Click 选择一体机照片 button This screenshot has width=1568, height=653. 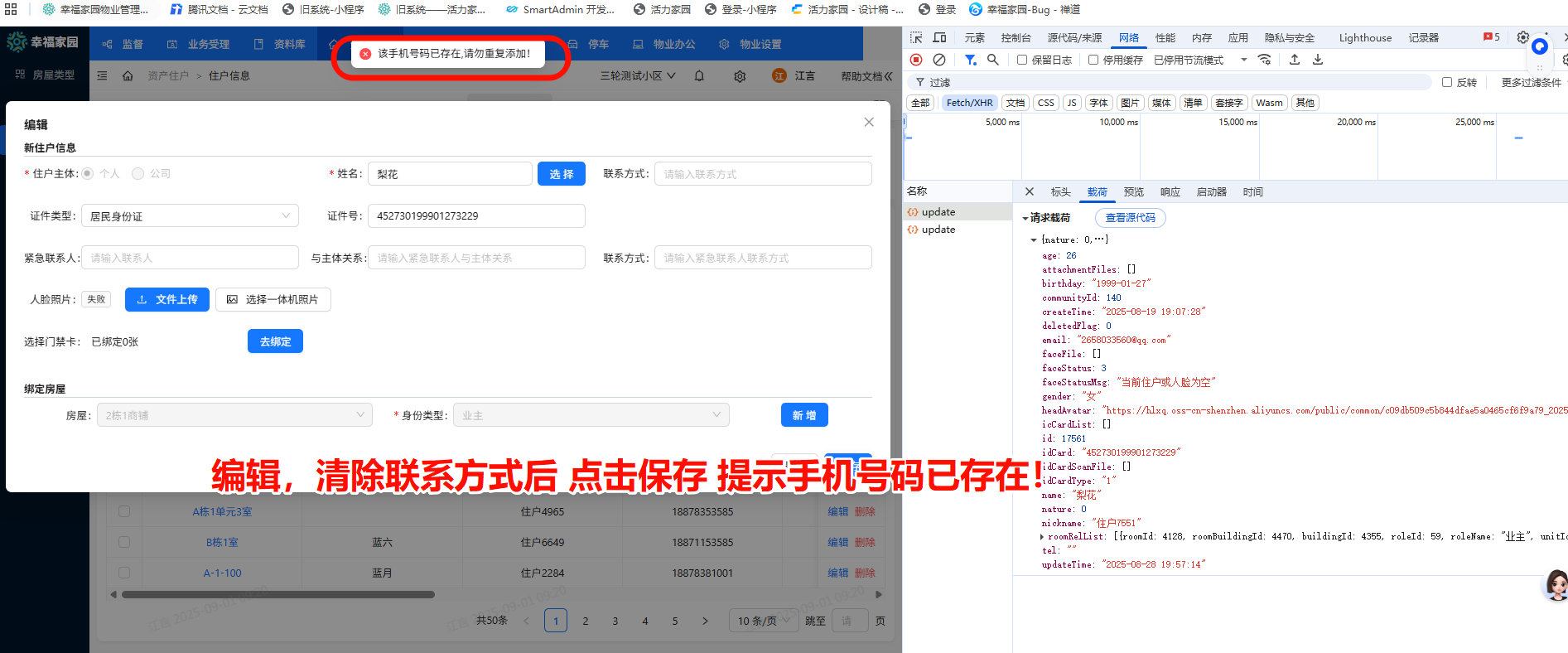(x=273, y=299)
